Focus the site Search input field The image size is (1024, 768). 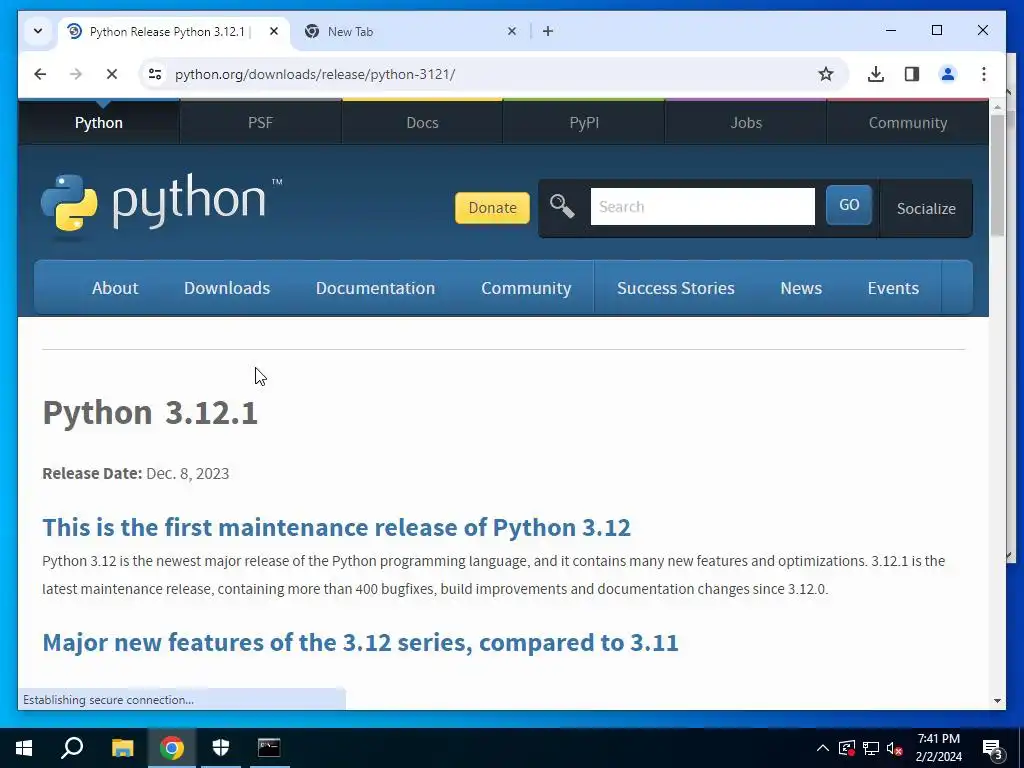[x=702, y=206]
